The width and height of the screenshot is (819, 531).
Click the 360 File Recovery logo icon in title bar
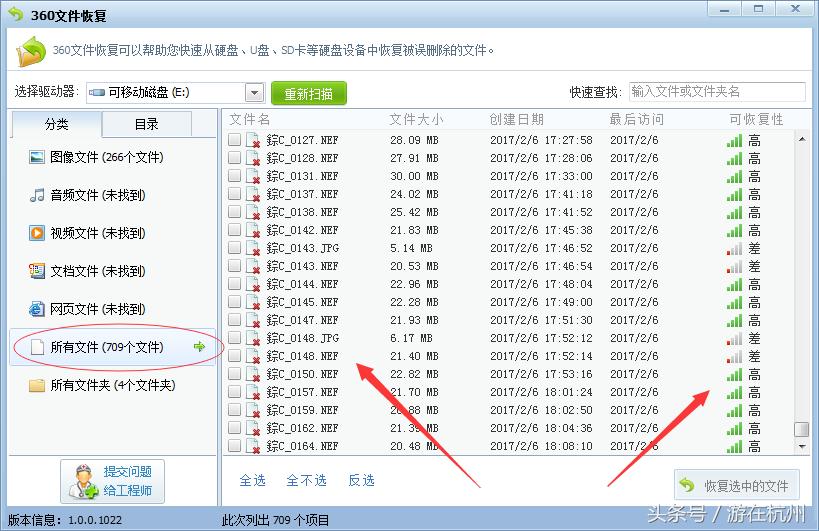[16, 14]
